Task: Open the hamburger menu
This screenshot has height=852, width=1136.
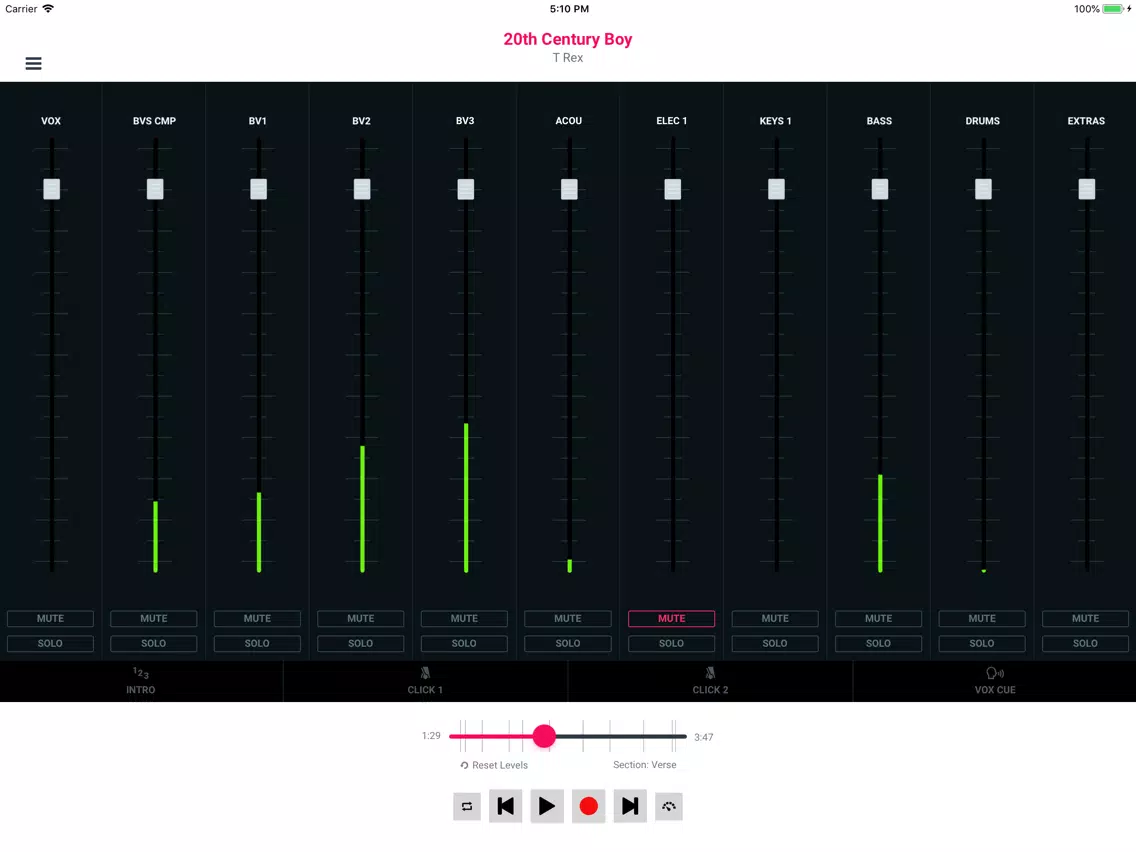Action: [x=33, y=64]
